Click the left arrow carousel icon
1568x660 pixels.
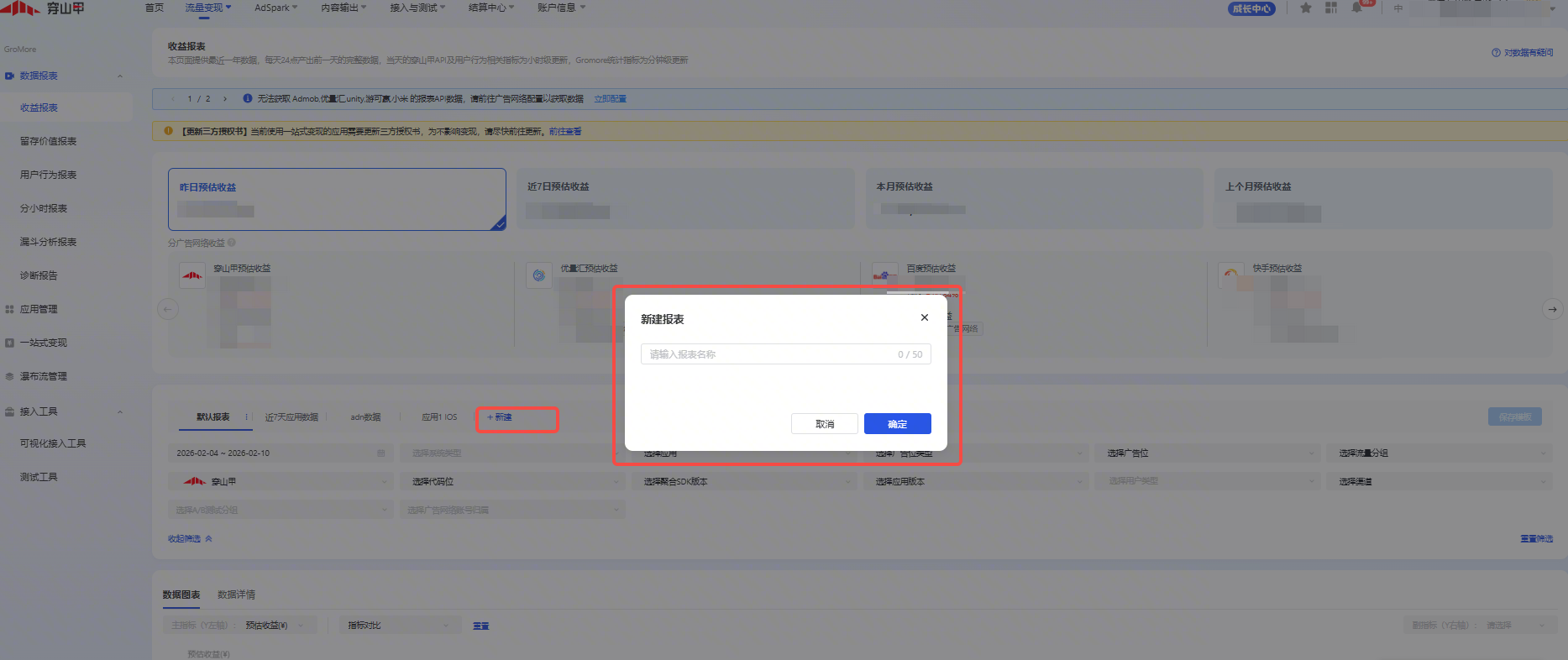point(168,309)
